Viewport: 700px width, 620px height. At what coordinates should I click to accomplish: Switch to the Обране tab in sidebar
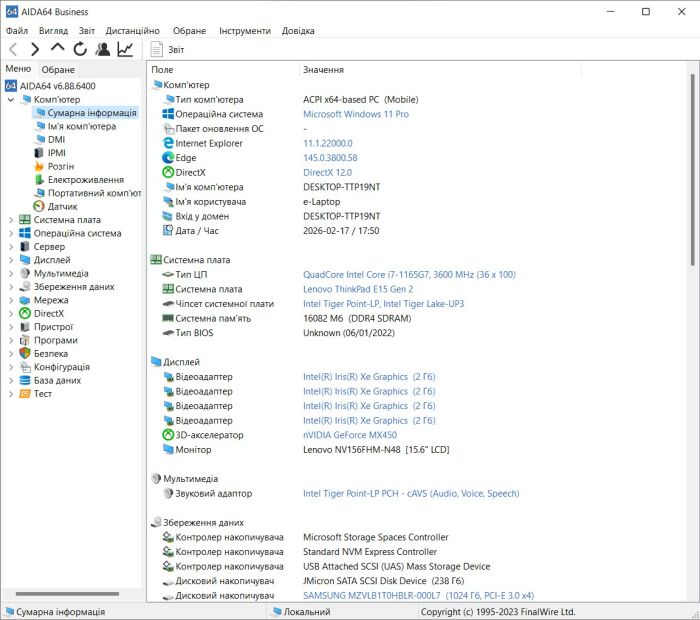coord(58,70)
